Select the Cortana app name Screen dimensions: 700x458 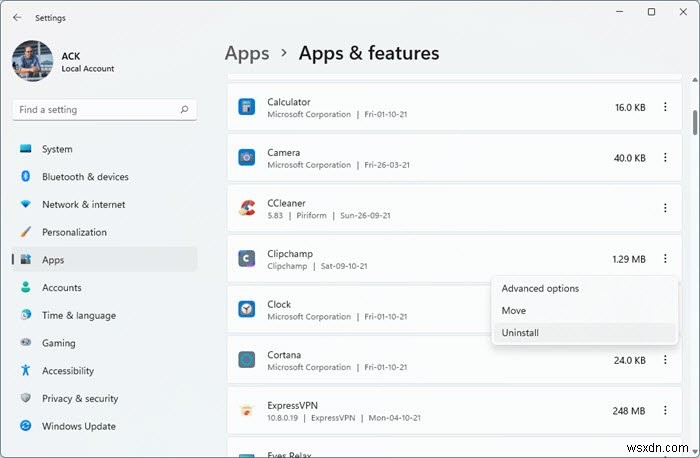tap(284, 355)
